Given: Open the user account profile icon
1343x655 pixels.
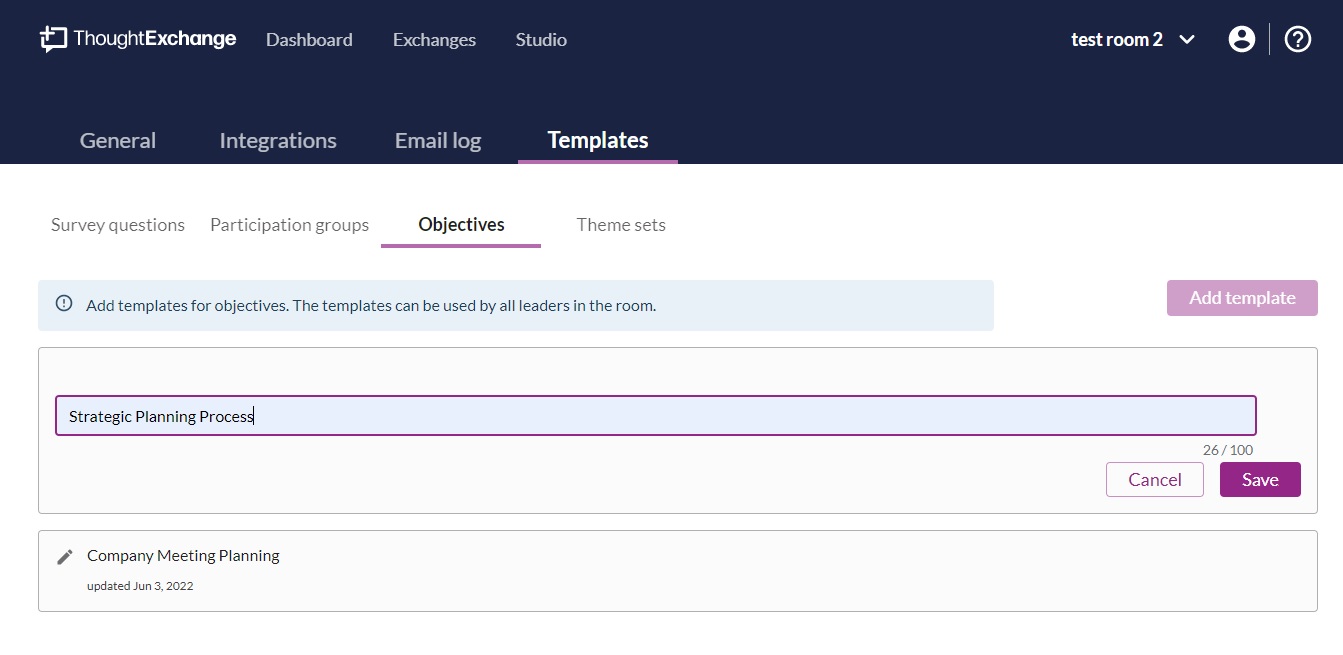Looking at the screenshot, I should (1241, 39).
